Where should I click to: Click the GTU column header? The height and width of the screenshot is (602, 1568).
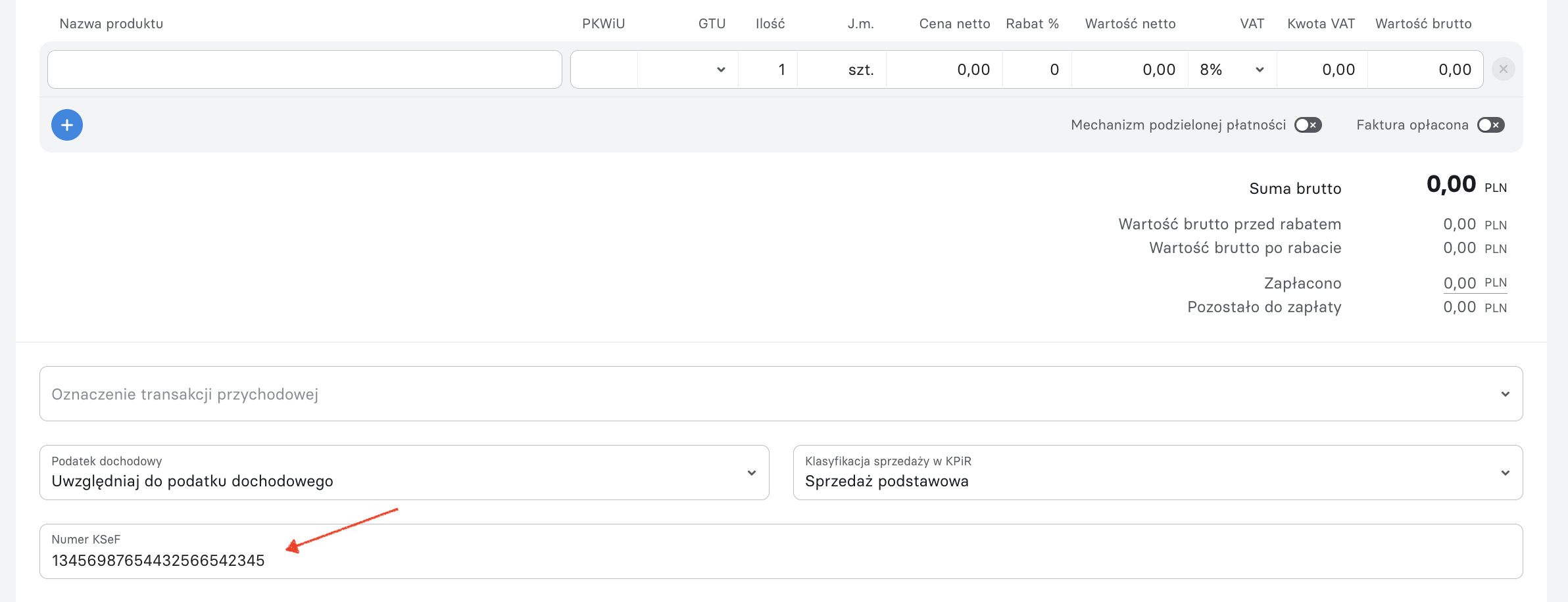(x=712, y=24)
